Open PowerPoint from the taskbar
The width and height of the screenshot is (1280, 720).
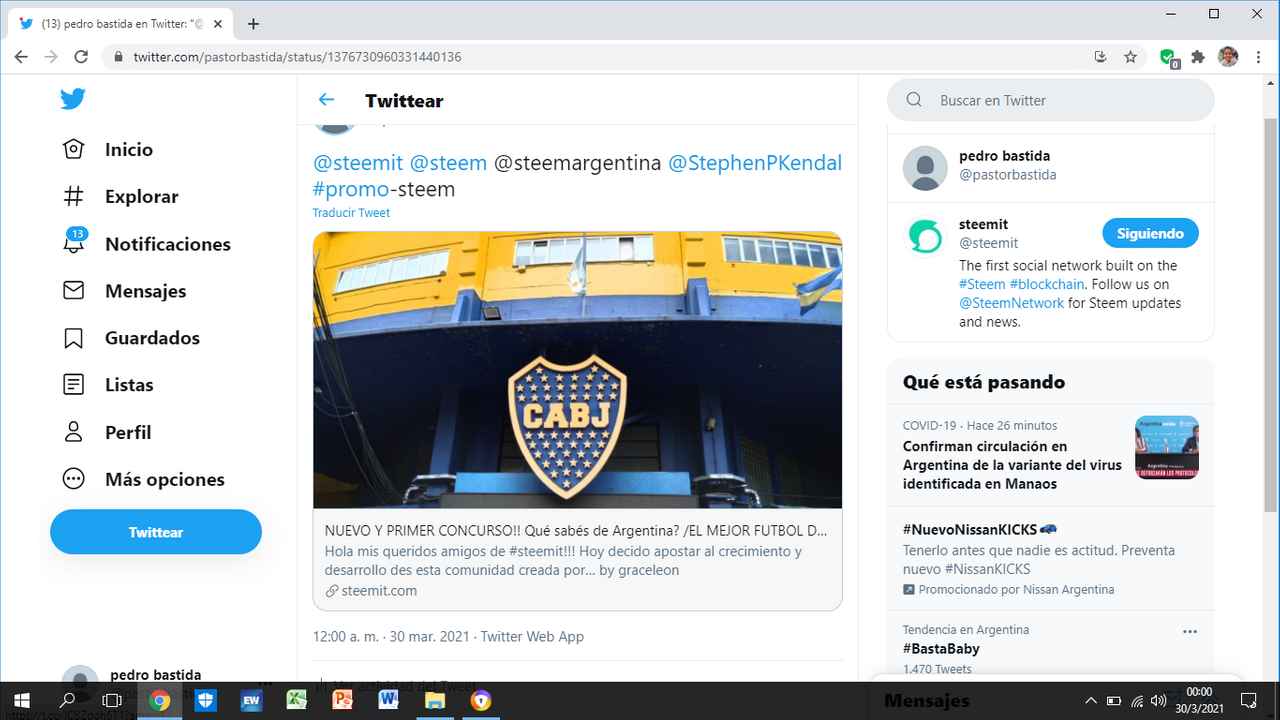tap(342, 701)
